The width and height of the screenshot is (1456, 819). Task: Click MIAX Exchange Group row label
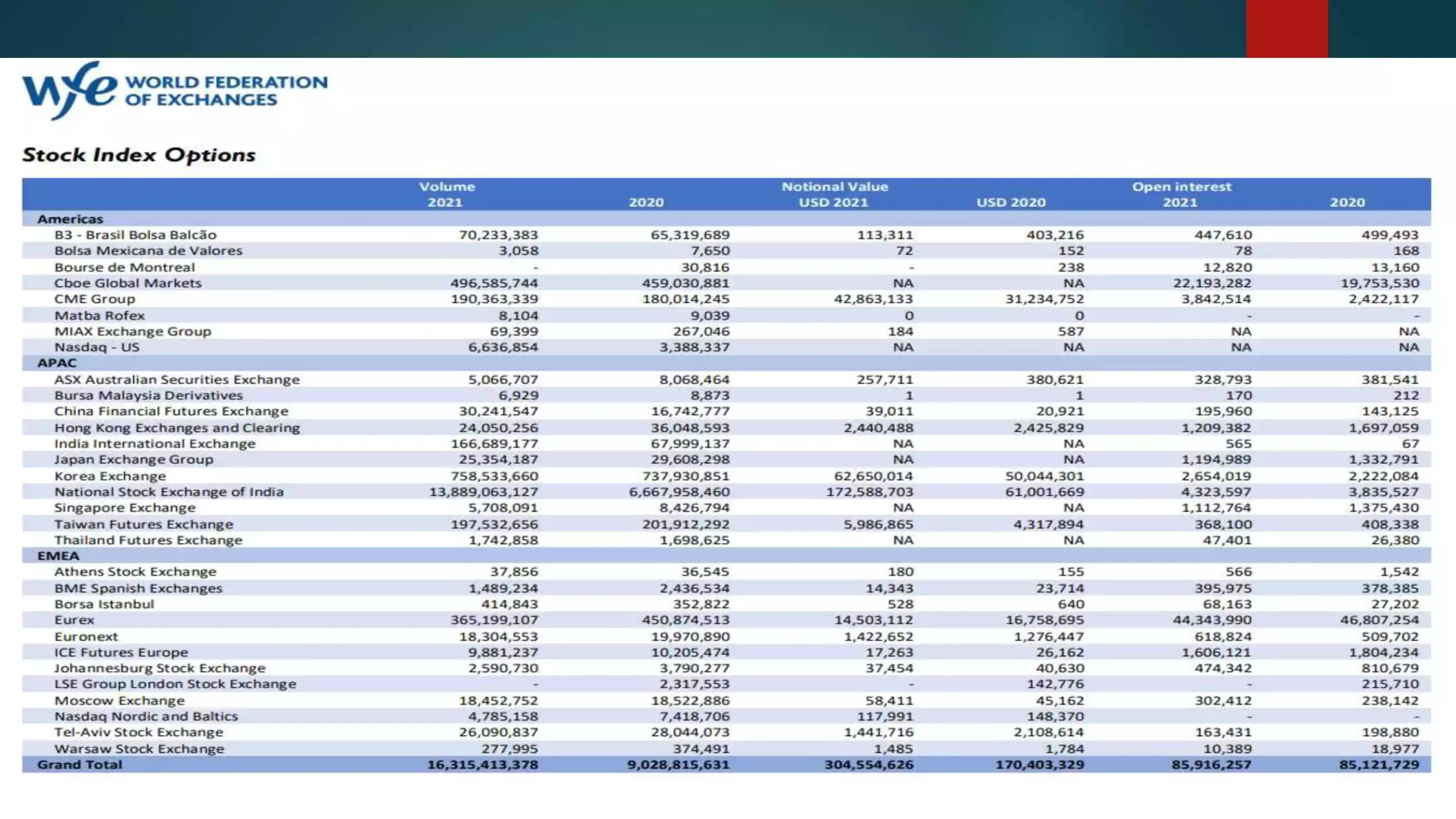133,332
